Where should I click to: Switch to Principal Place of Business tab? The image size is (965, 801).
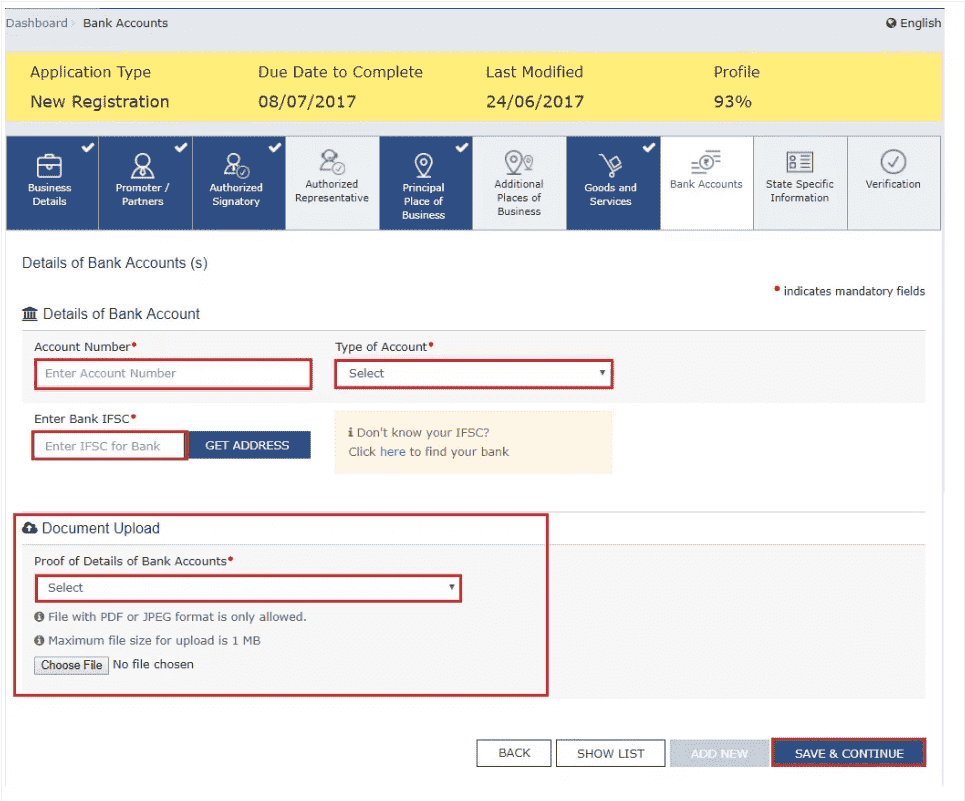426,183
